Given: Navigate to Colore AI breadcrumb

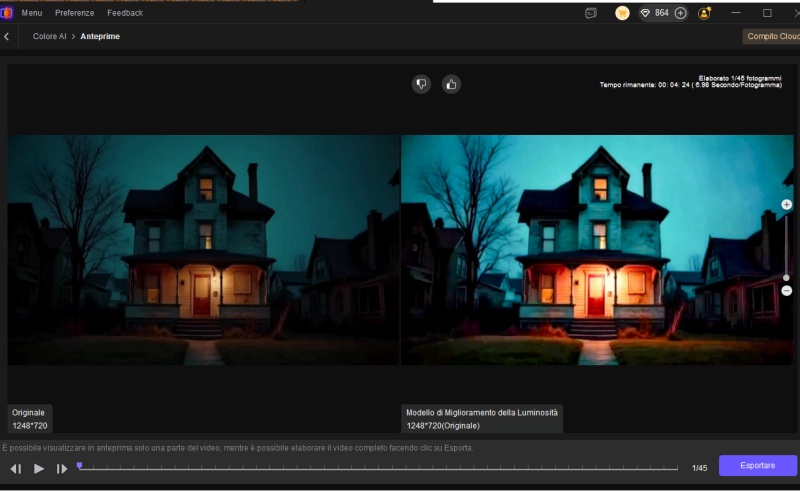Looking at the screenshot, I should coord(49,36).
